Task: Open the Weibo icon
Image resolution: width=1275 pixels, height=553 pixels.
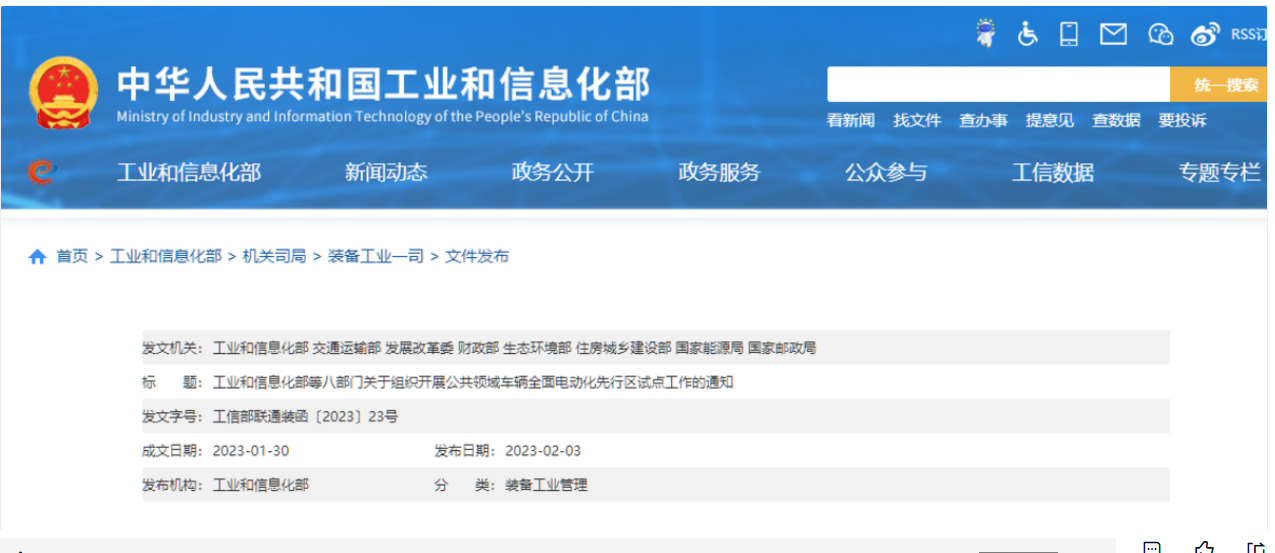Action: tap(1205, 34)
